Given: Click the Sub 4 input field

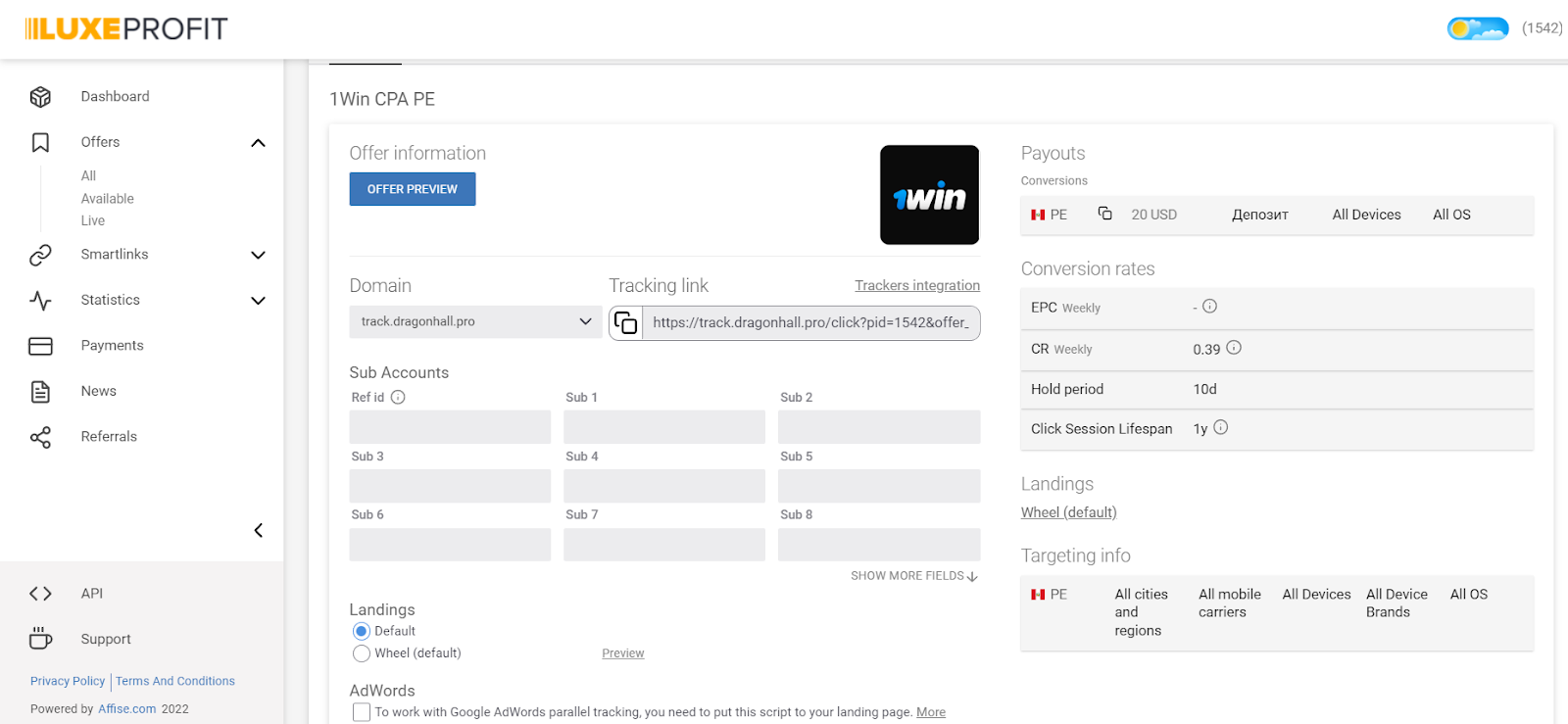Looking at the screenshot, I should pos(664,486).
